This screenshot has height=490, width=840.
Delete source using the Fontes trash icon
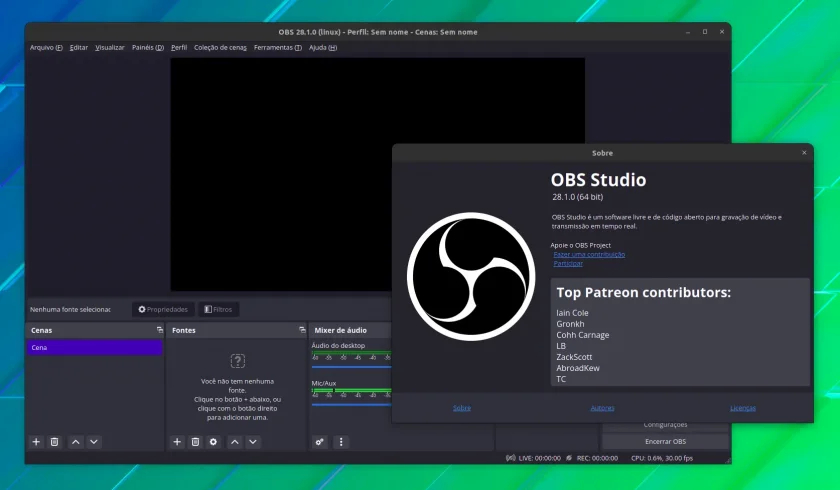(196, 442)
